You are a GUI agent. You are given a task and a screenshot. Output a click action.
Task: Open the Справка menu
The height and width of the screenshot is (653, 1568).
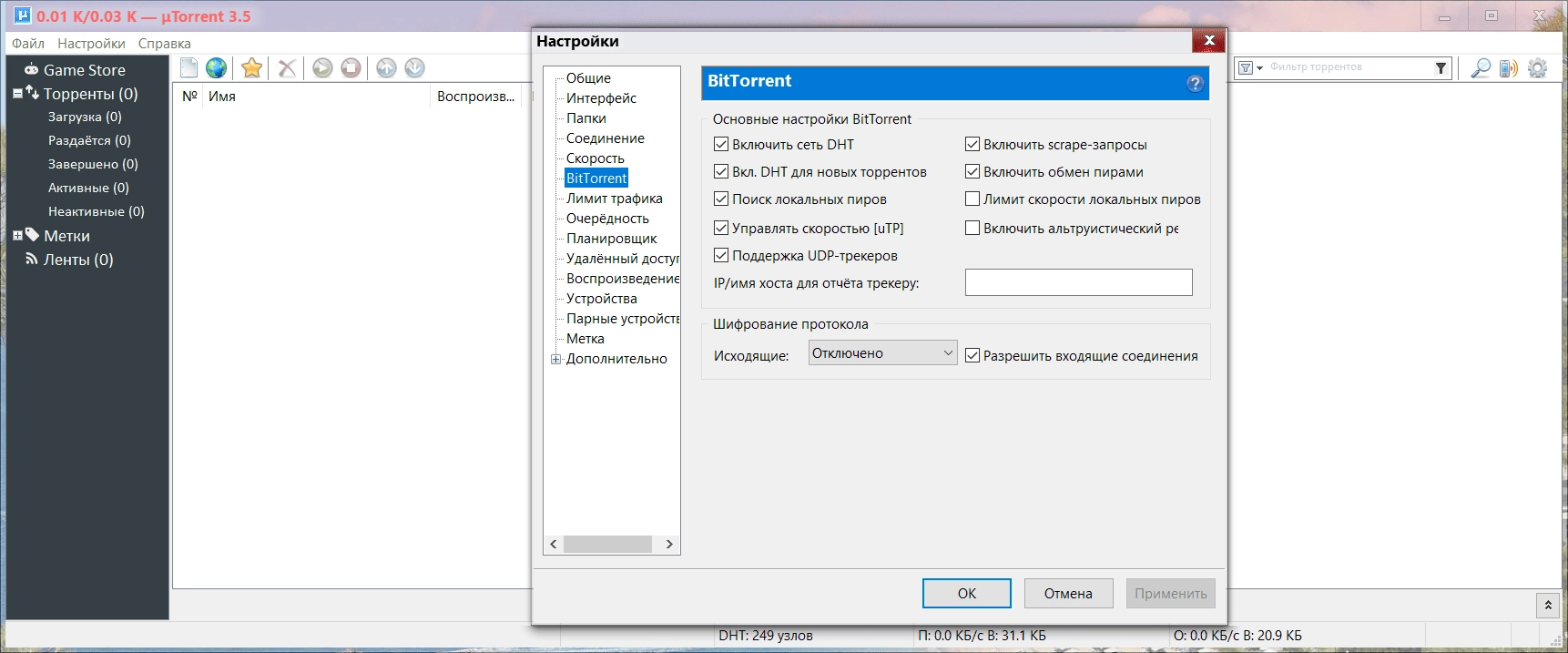(x=165, y=43)
